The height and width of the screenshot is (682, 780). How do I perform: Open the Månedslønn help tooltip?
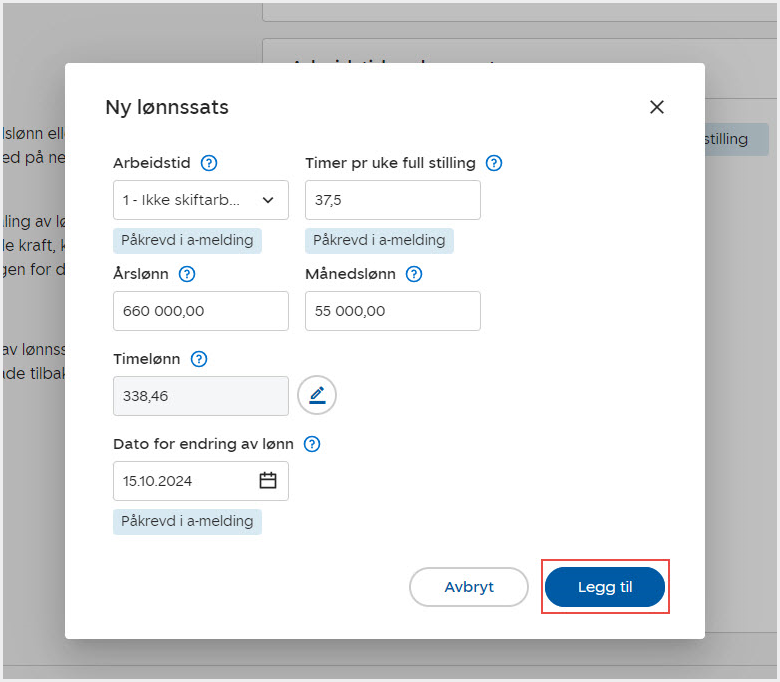[x=414, y=274]
